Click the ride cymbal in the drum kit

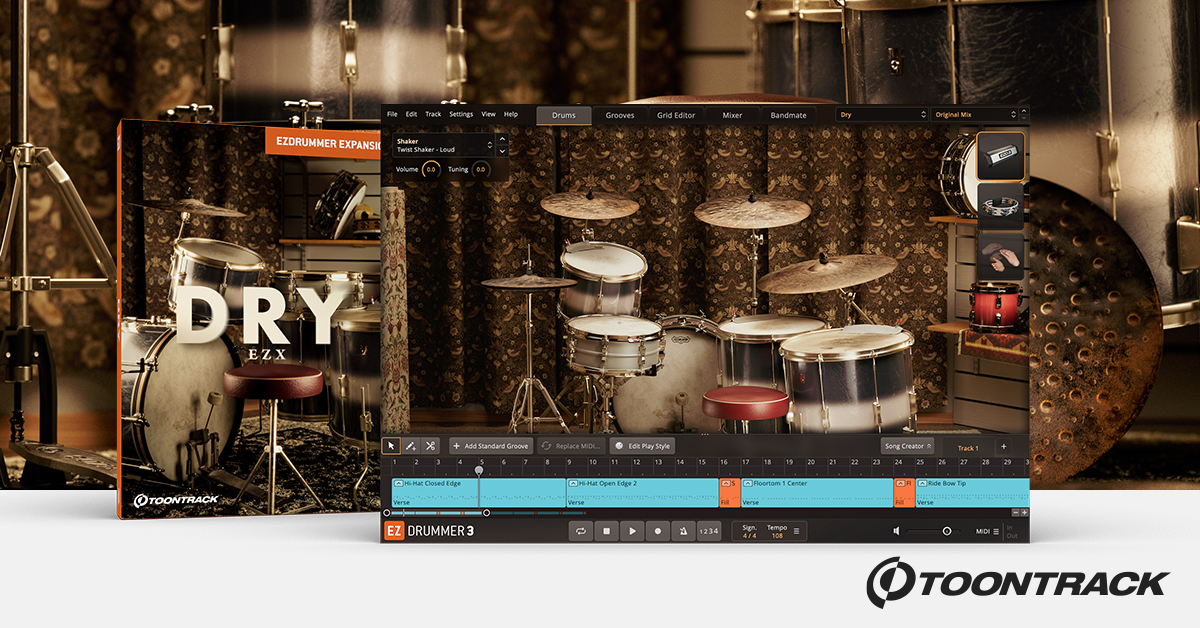click(826, 273)
